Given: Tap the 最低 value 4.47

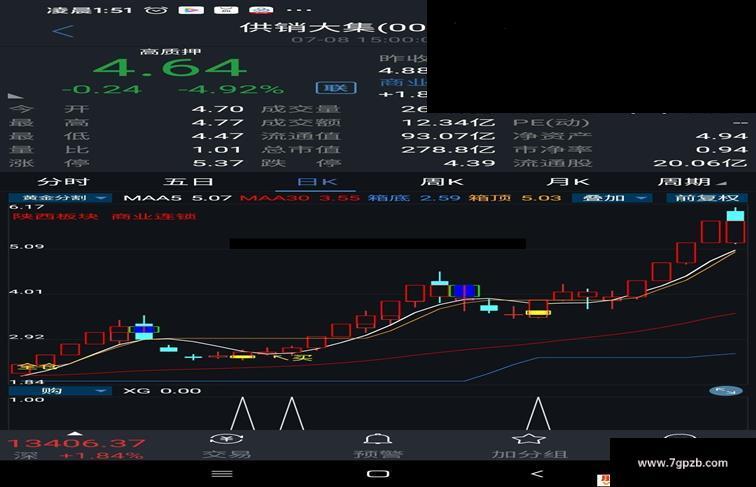Looking at the screenshot, I should [217, 136].
